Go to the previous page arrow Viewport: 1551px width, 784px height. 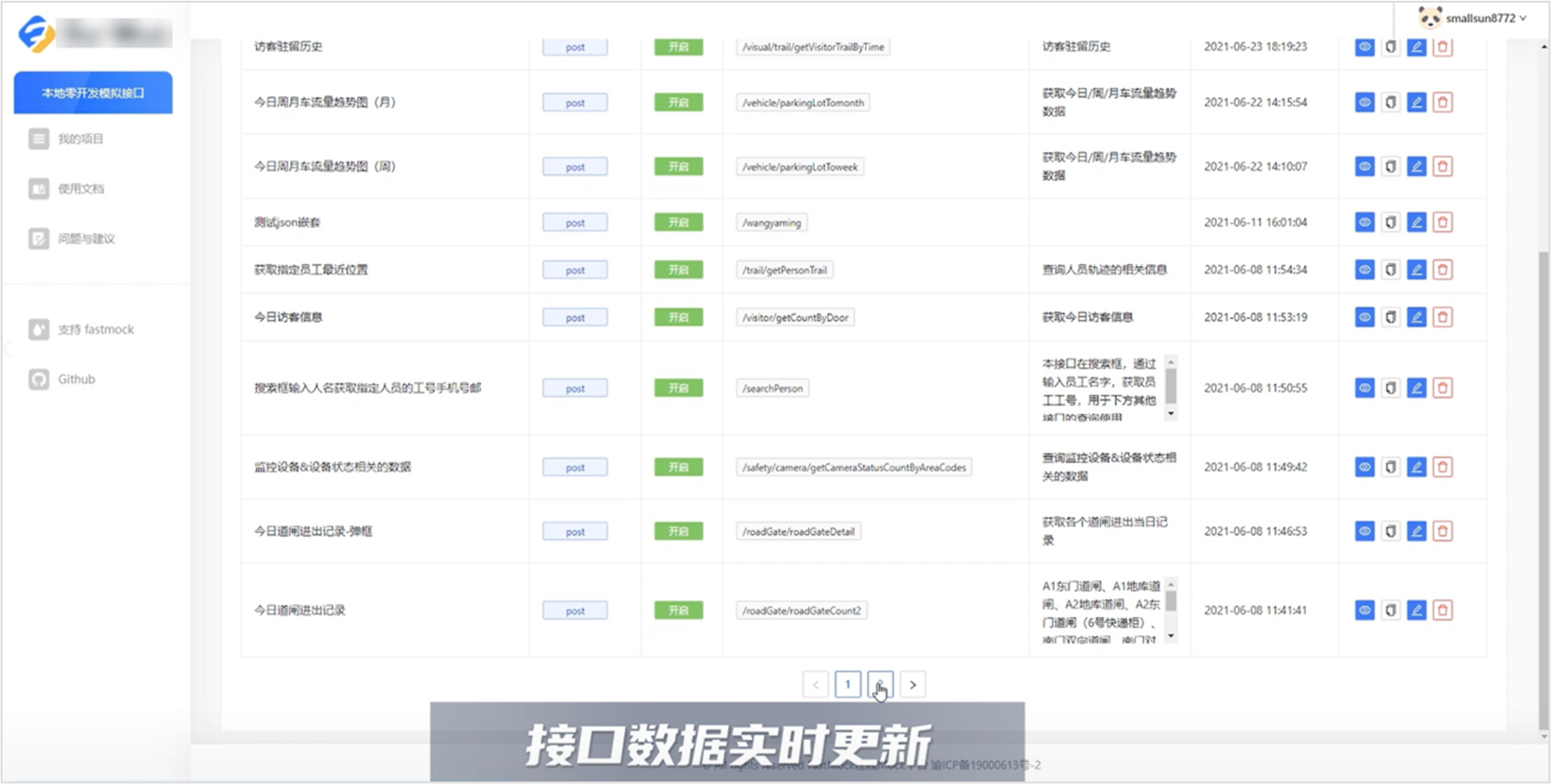tap(815, 685)
